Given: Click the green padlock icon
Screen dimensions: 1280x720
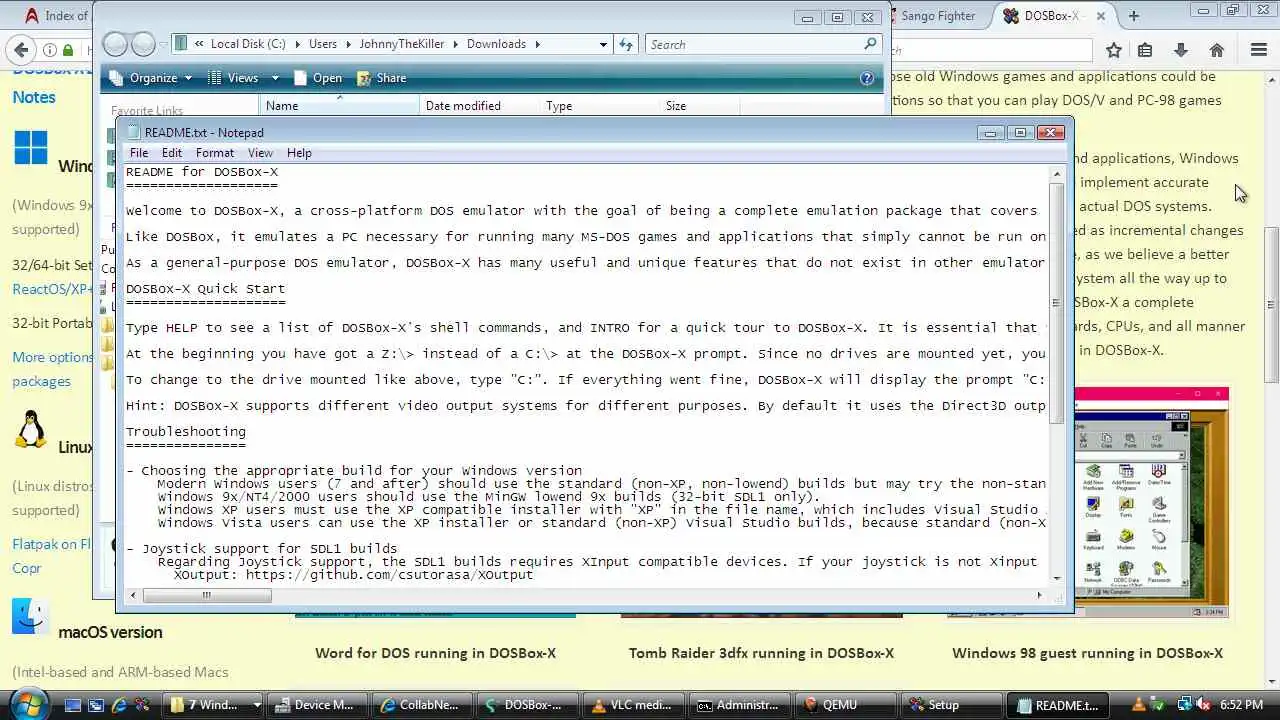Looking at the screenshot, I should coord(68,50).
